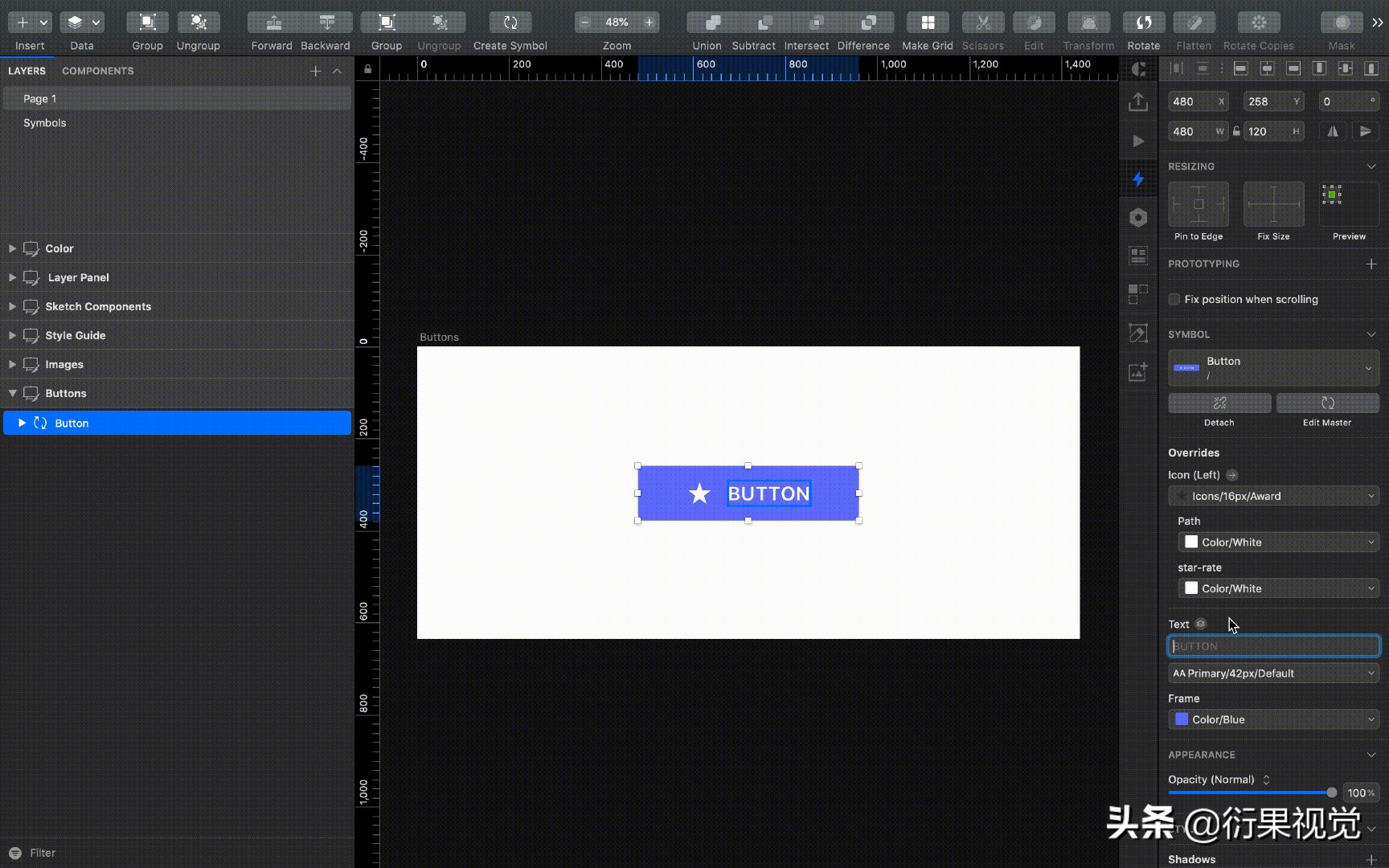Click the hexagon plugin icon in side strip
Screen dimensions: 1389x868
pyautogui.click(x=1138, y=217)
